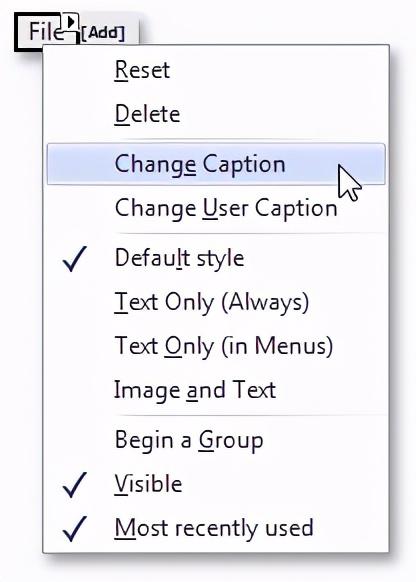Screen dimensions: 416x582
Task: Enable the Begin a Group option
Action: [x=216, y=440]
